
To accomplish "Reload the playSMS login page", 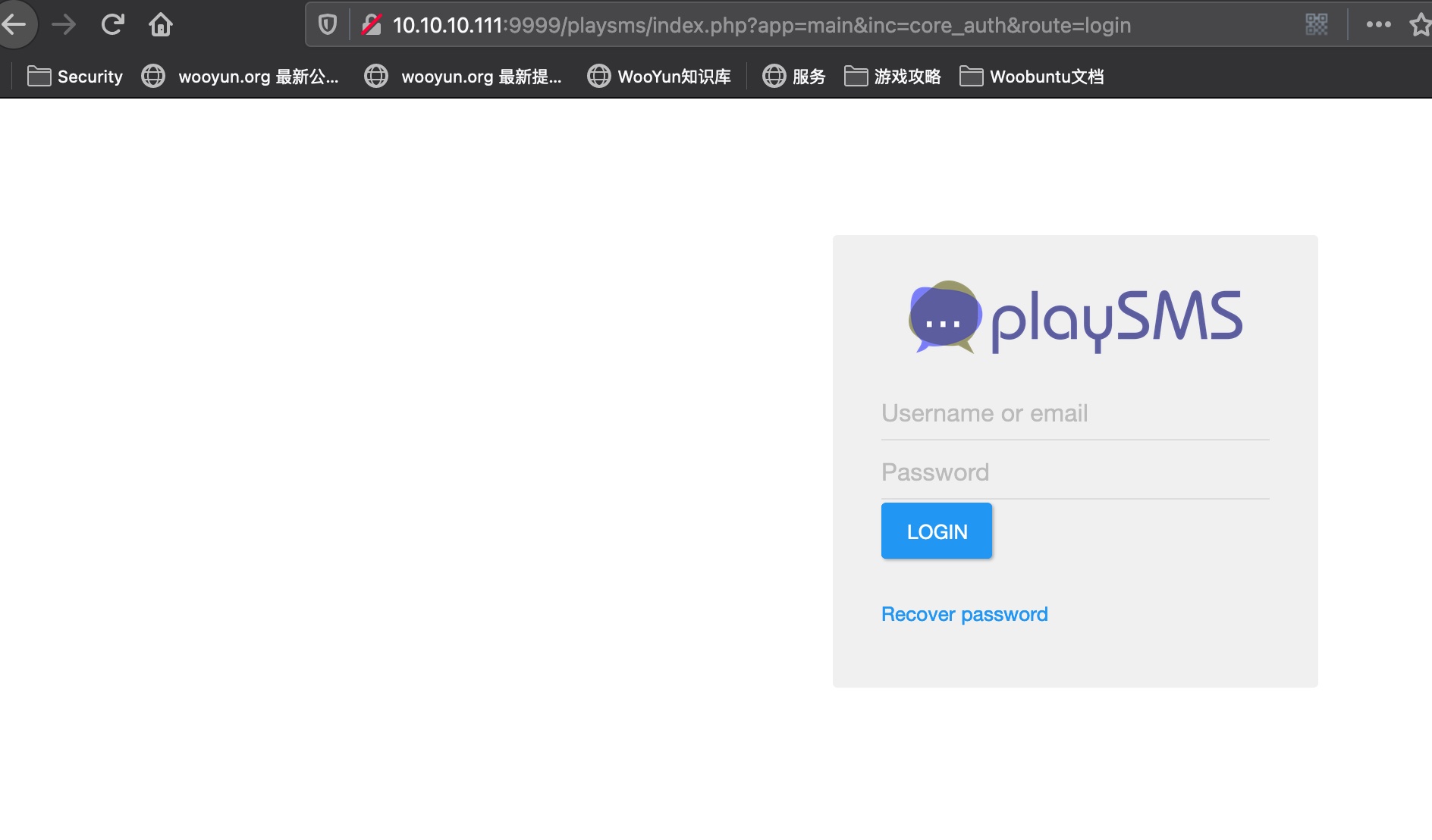I will pyautogui.click(x=112, y=25).
